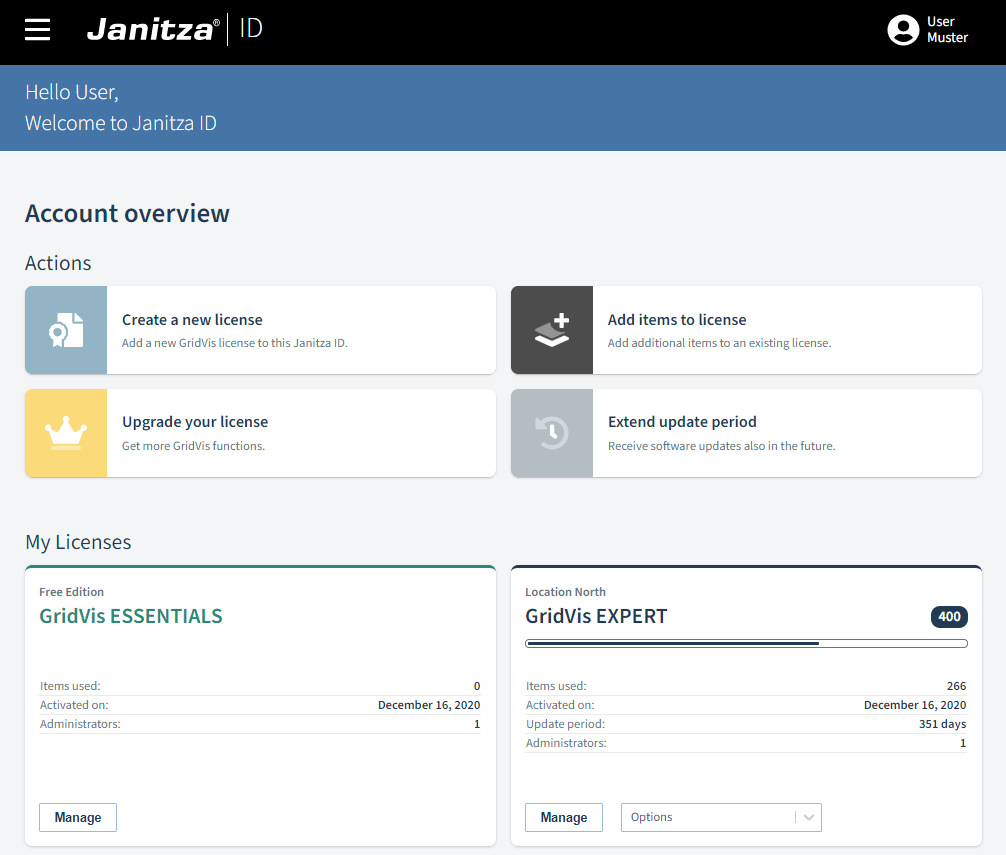The image size is (1006, 855).
Task: Manage the GridVis EXPERT license
Action: [x=564, y=817]
